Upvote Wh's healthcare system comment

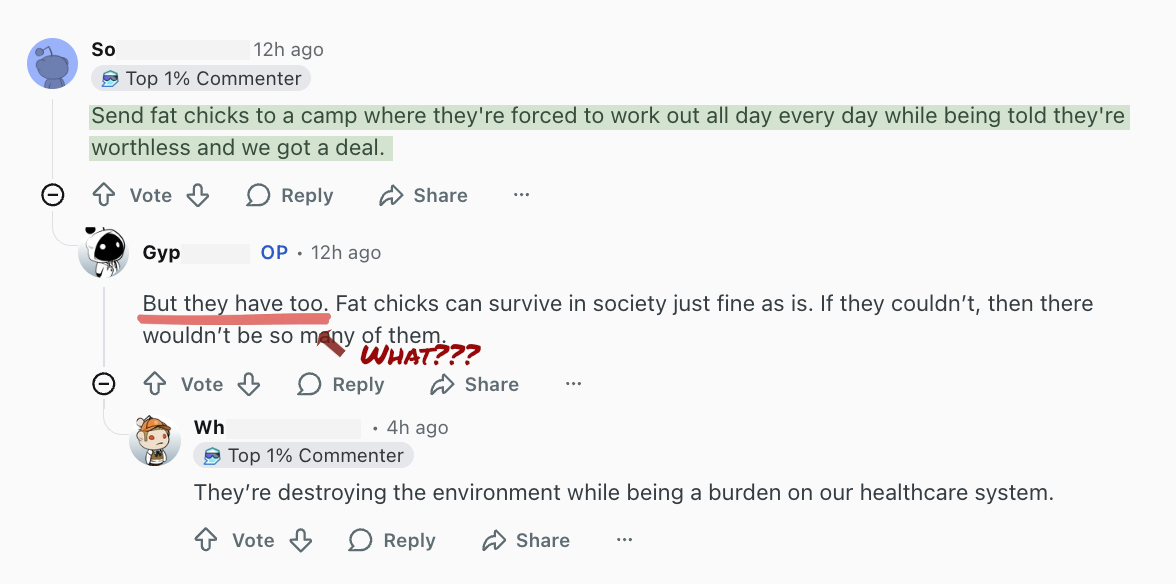click(206, 540)
